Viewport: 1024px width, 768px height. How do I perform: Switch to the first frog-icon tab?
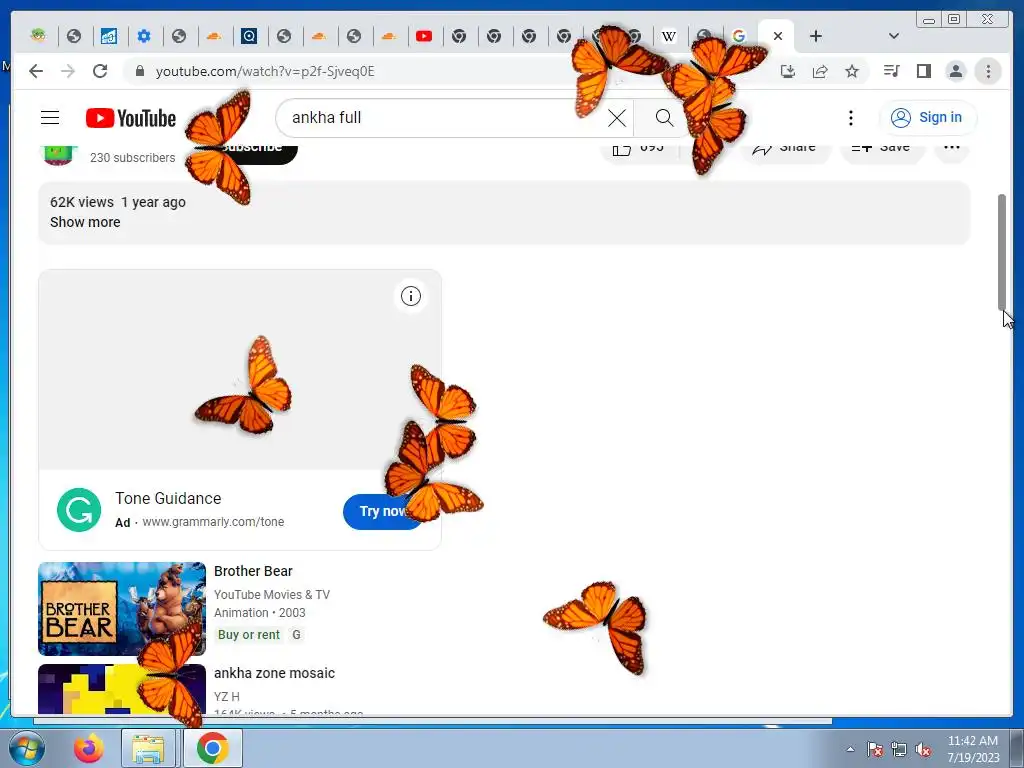point(39,35)
